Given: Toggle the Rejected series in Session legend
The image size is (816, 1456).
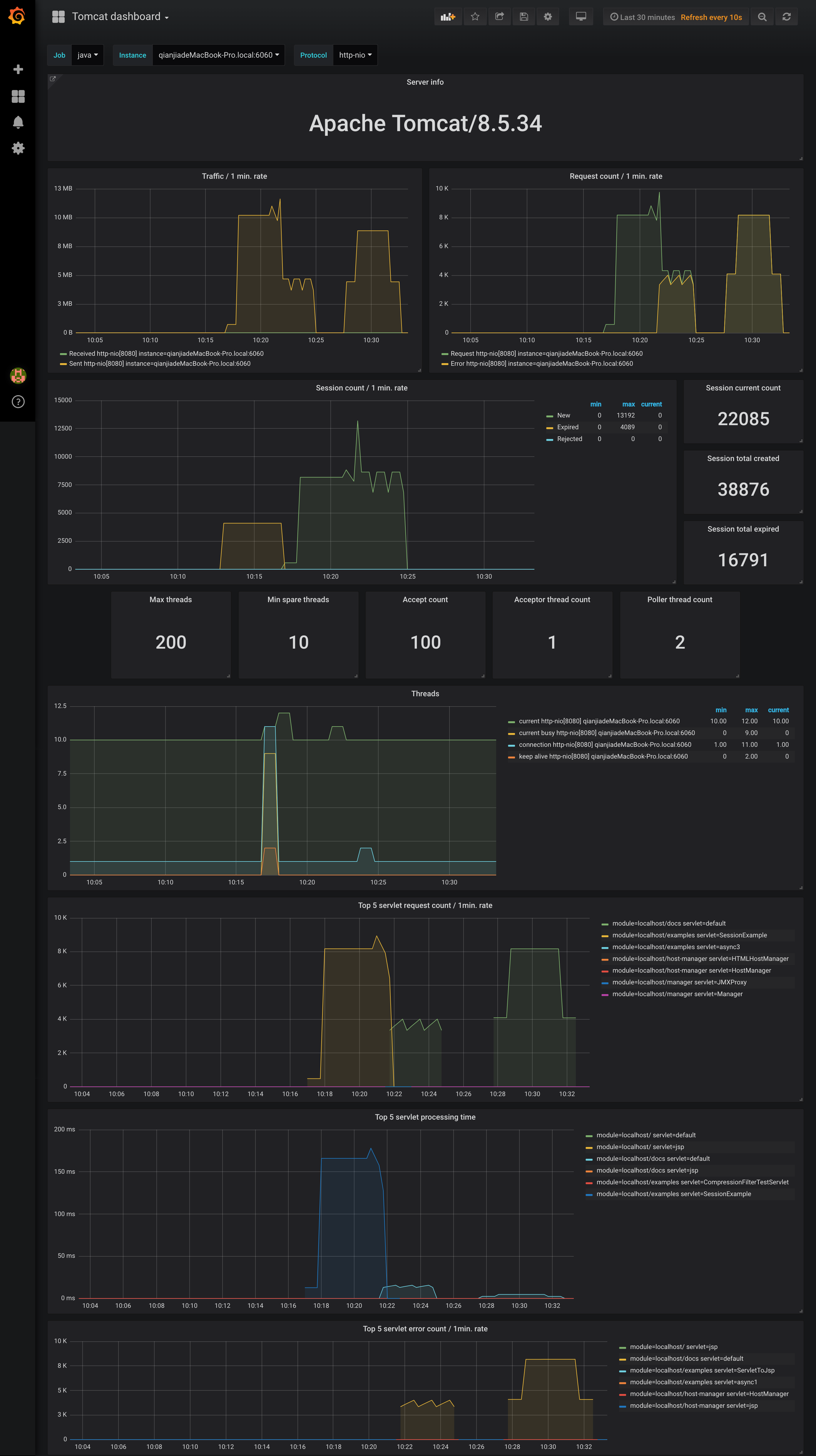Looking at the screenshot, I should tap(569, 439).
